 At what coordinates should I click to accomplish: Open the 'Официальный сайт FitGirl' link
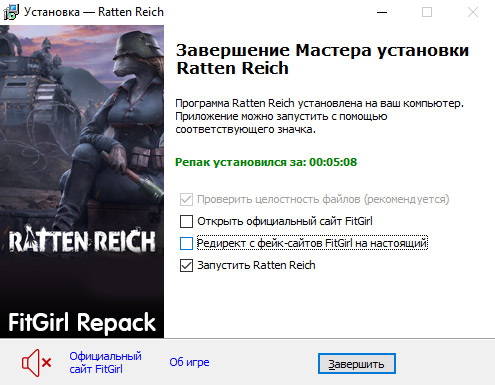click(105, 363)
